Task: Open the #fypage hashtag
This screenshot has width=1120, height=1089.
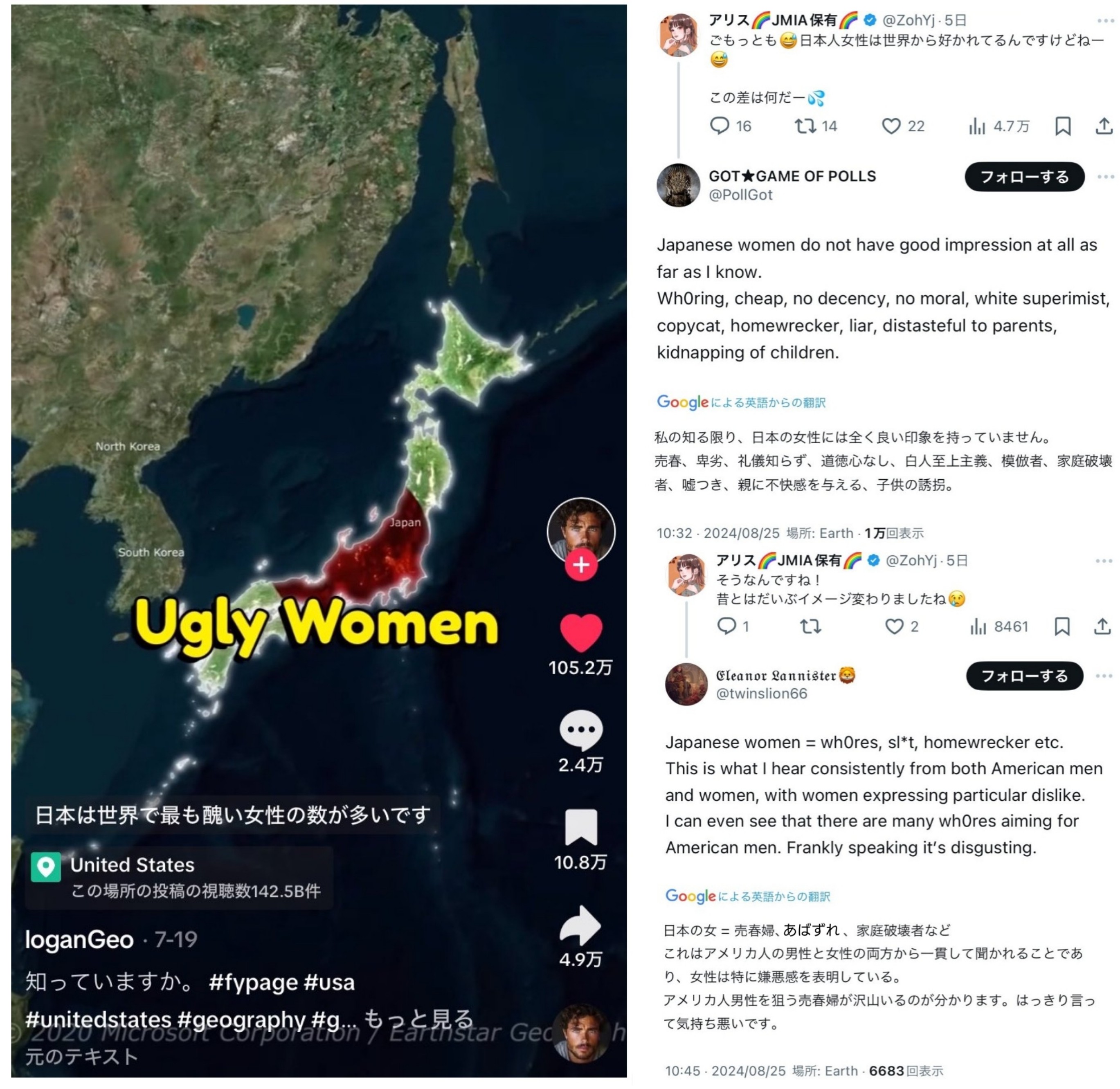Action: (x=253, y=982)
